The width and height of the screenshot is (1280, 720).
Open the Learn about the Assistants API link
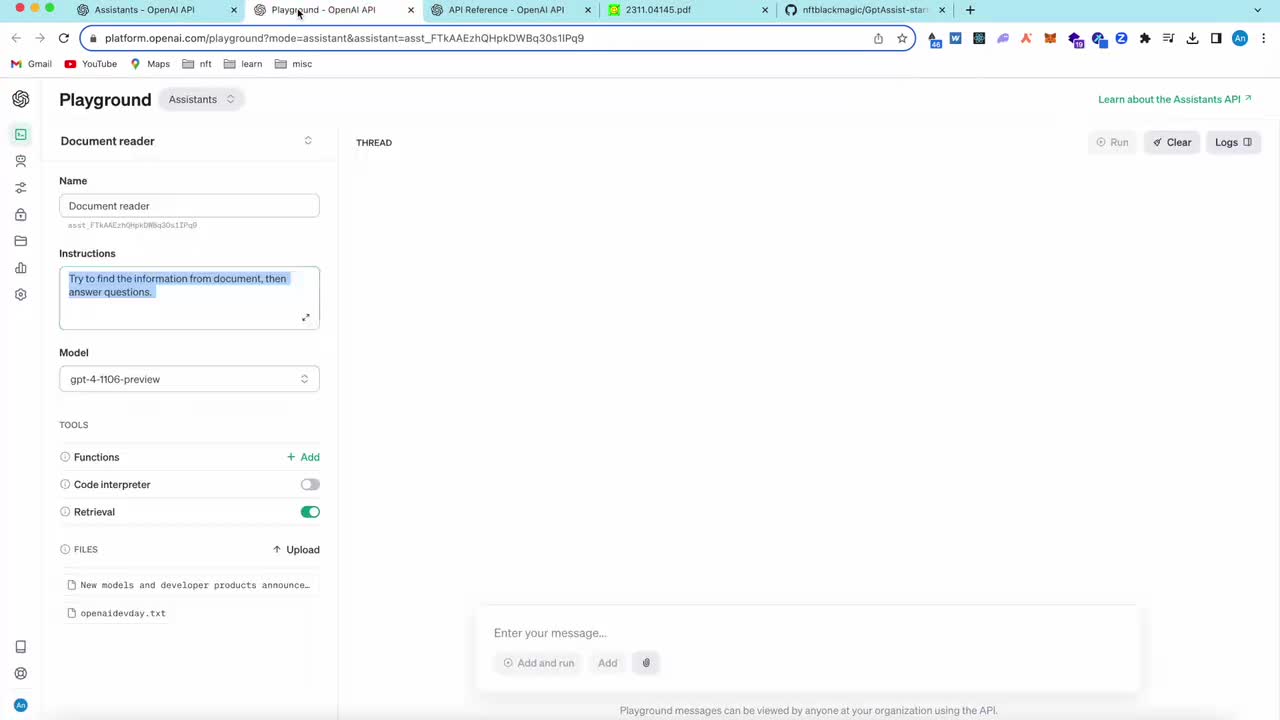coord(1174,99)
